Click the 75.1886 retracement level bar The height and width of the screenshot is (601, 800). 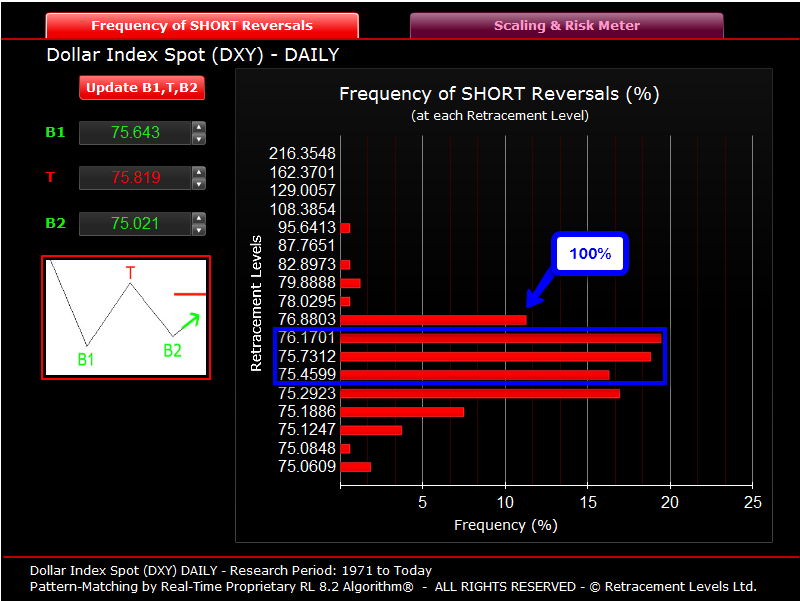click(402, 411)
